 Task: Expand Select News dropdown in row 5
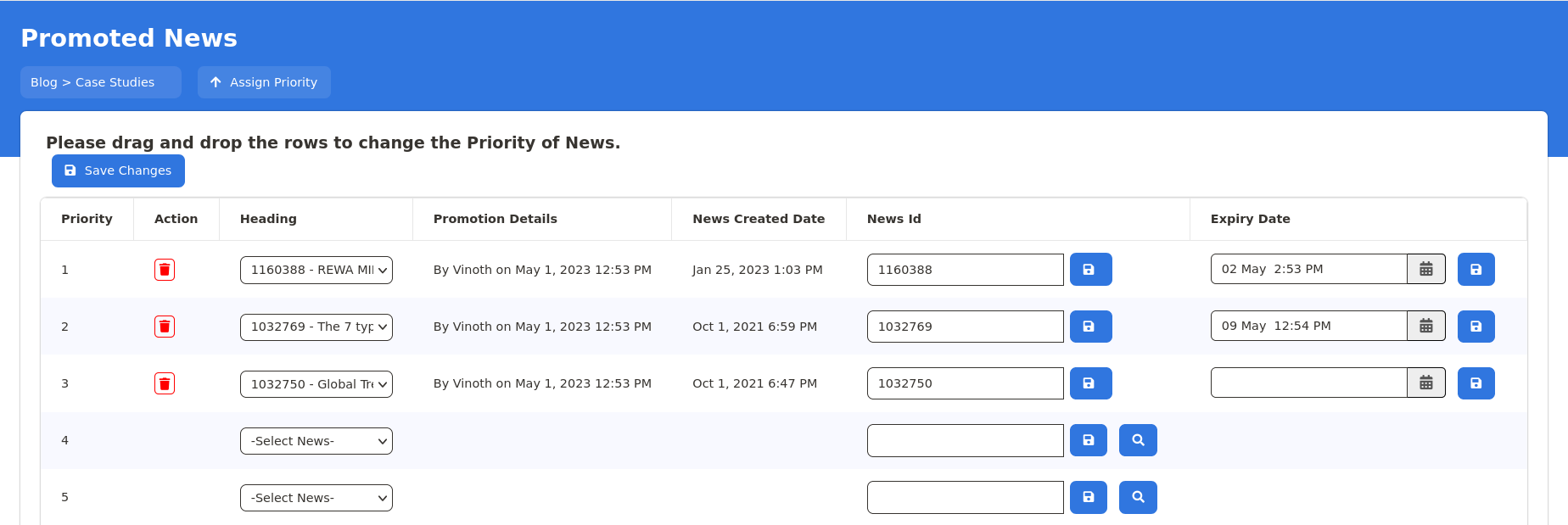point(316,498)
